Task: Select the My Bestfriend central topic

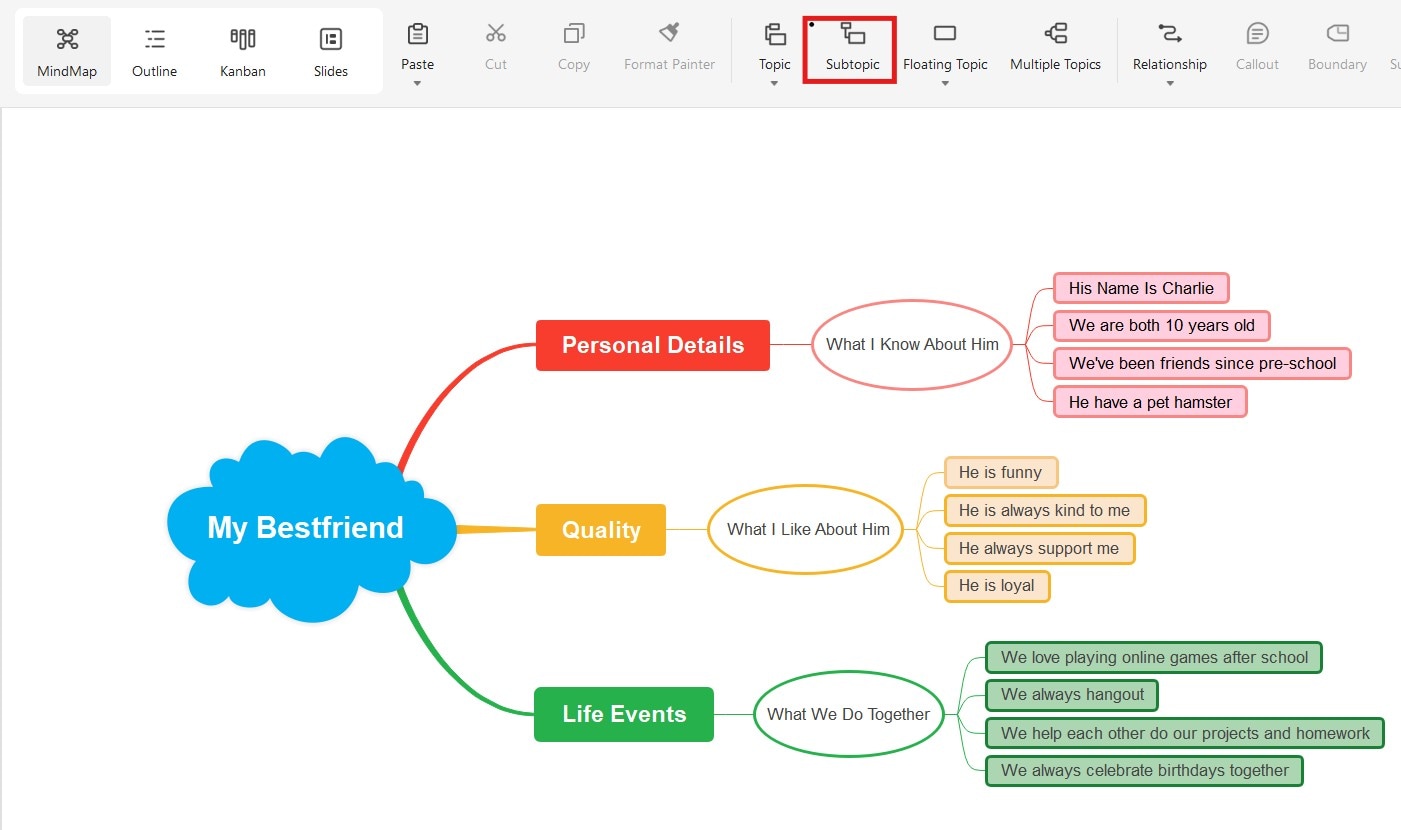Action: (x=305, y=527)
